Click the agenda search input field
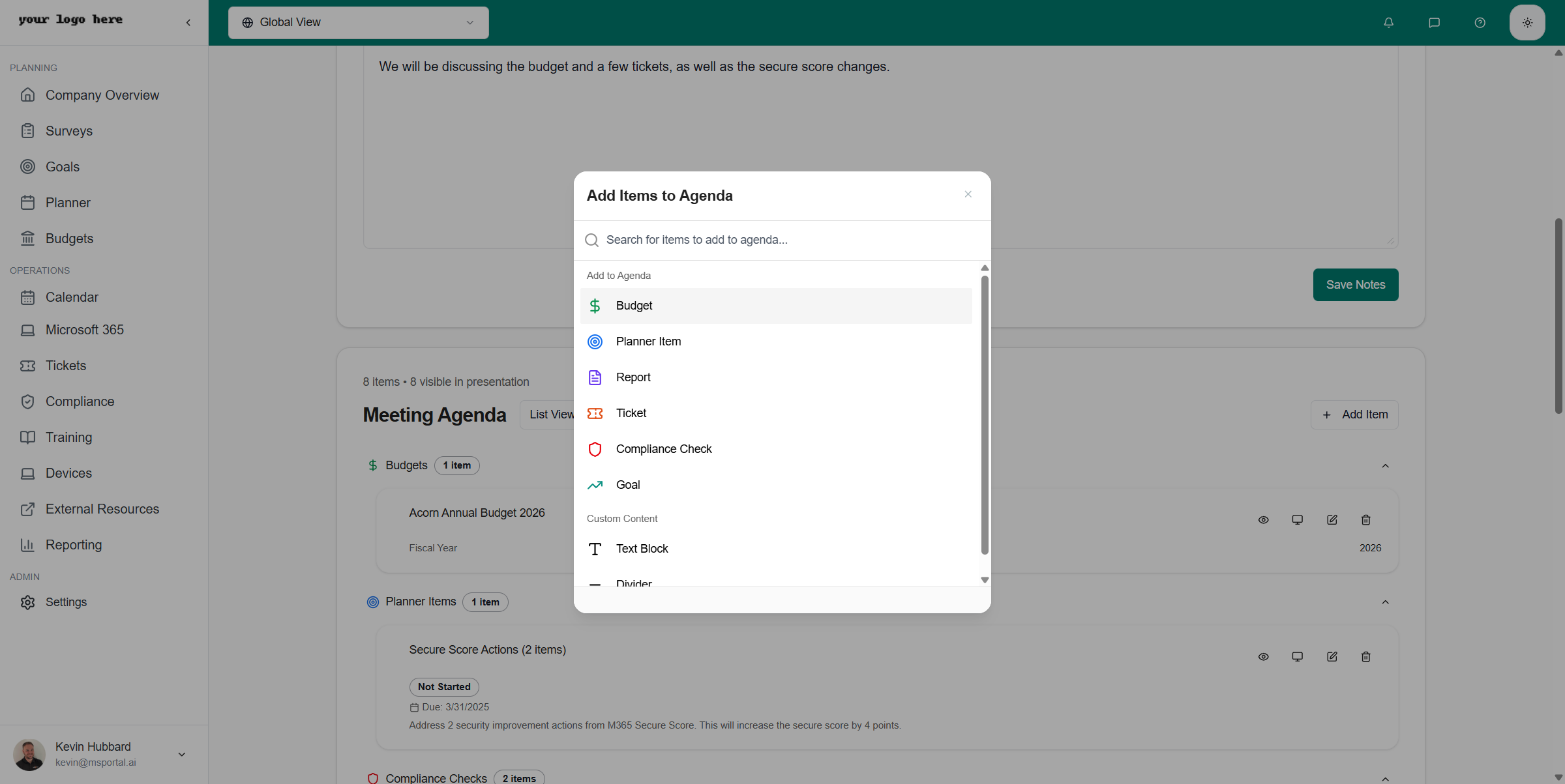This screenshot has width=1565, height=784. pyautogui.click(x=782, y=240)
